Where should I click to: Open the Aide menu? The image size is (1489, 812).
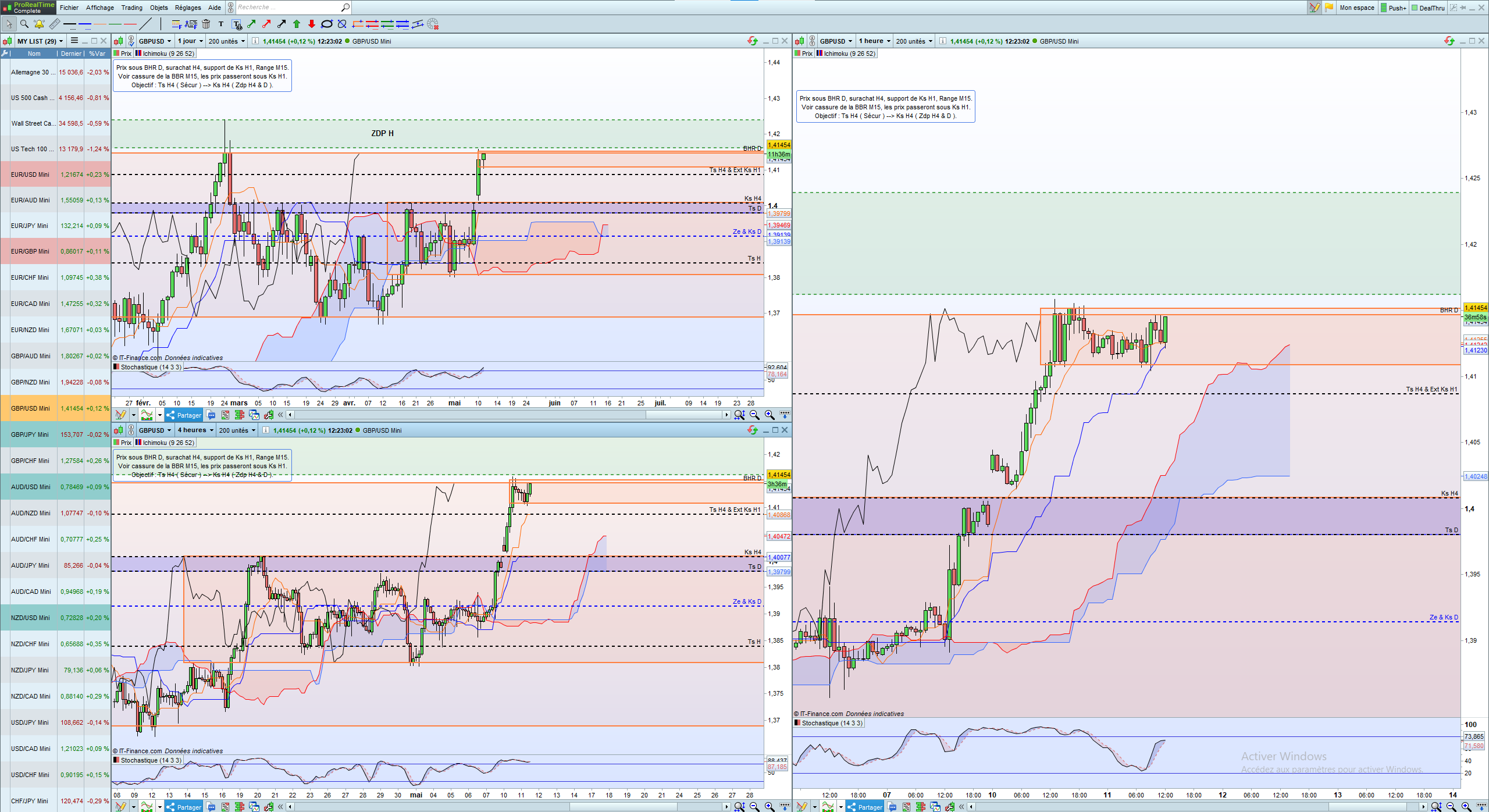(x=215, y=8)
